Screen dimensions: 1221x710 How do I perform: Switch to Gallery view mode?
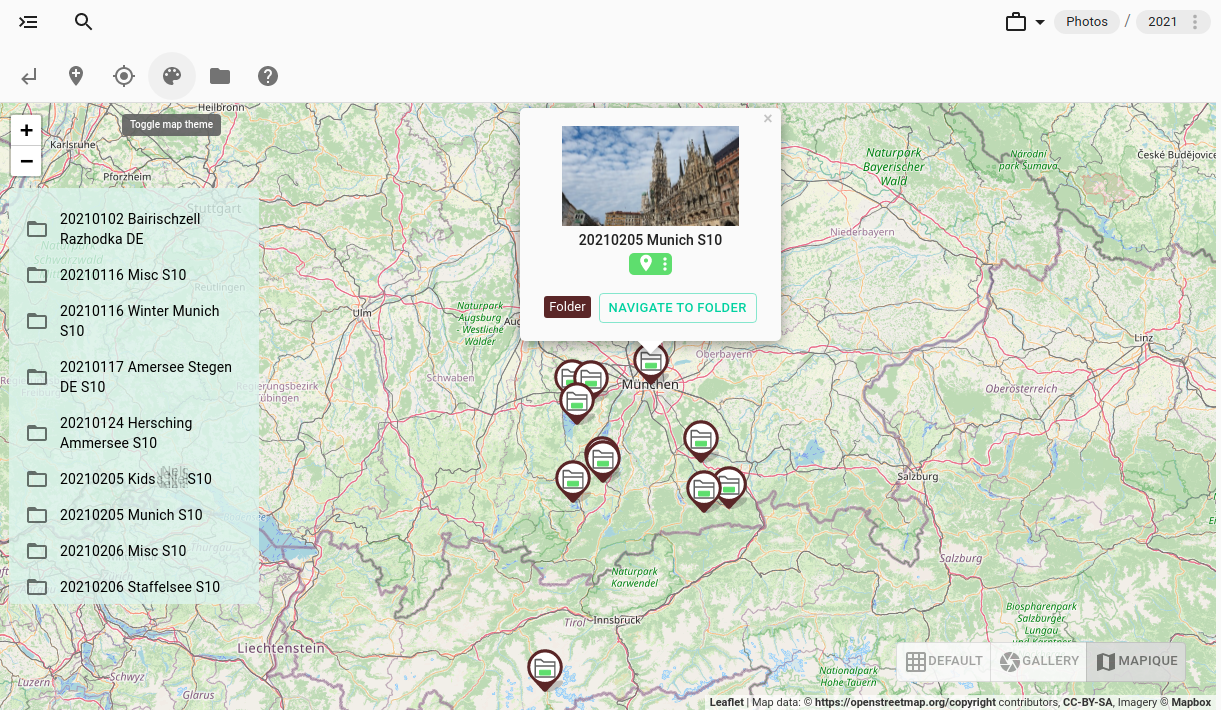(x=1038, y=661)
